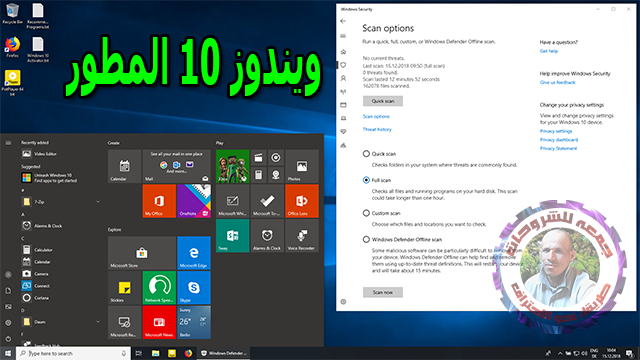Image resolution: width=640 pixels, height=360 pixels.
Task: Open the Microsoft To-Do tile
Action: click(x=267, y=201)
